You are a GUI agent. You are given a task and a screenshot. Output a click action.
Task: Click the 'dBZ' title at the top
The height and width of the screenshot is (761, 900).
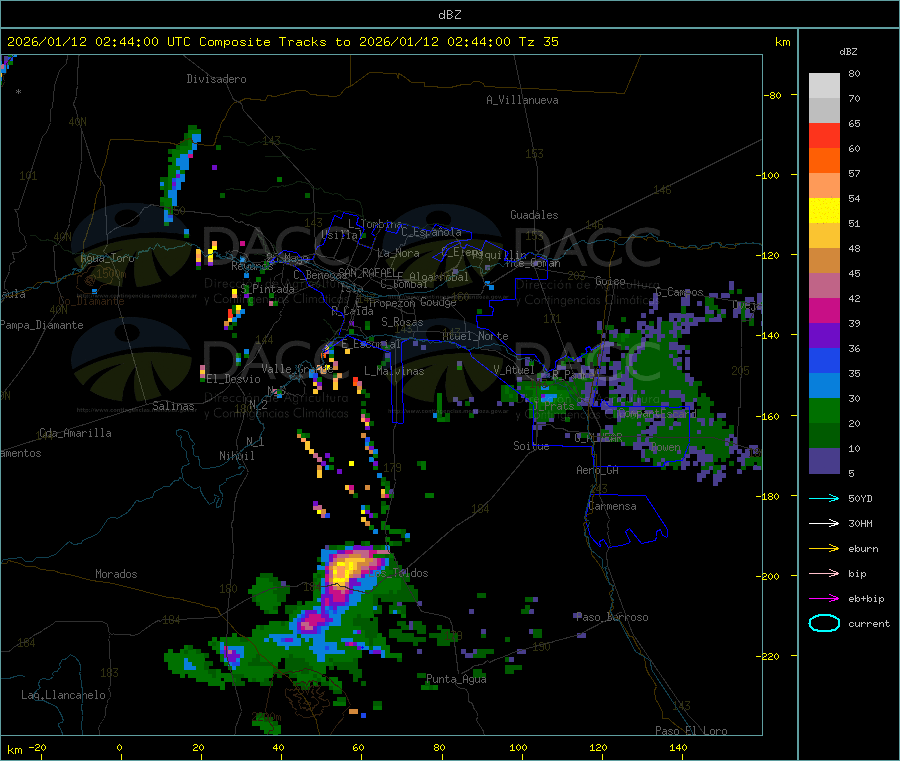[x=449, y=15]
